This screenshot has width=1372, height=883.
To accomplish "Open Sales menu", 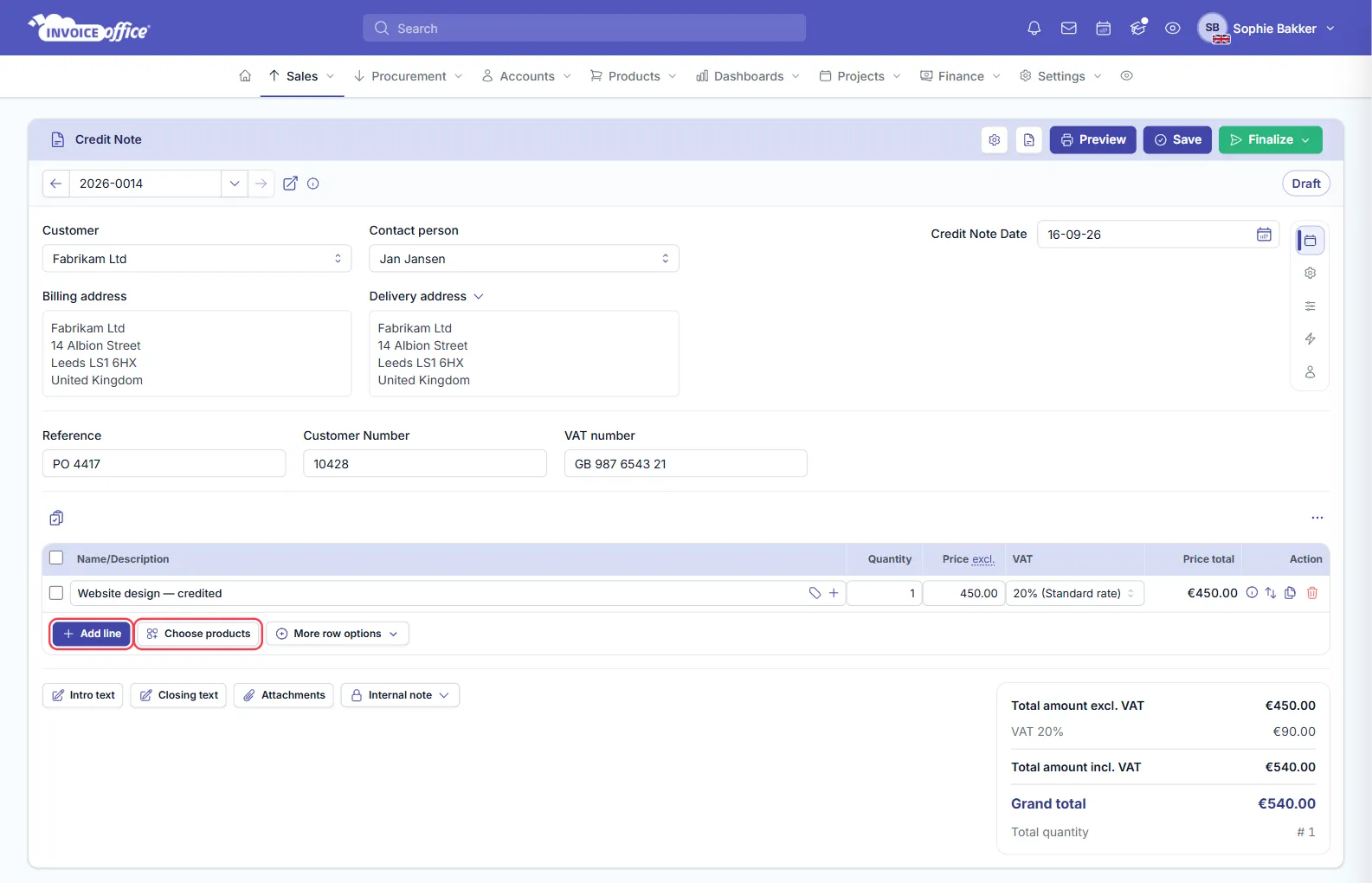I will coord(301,76).
